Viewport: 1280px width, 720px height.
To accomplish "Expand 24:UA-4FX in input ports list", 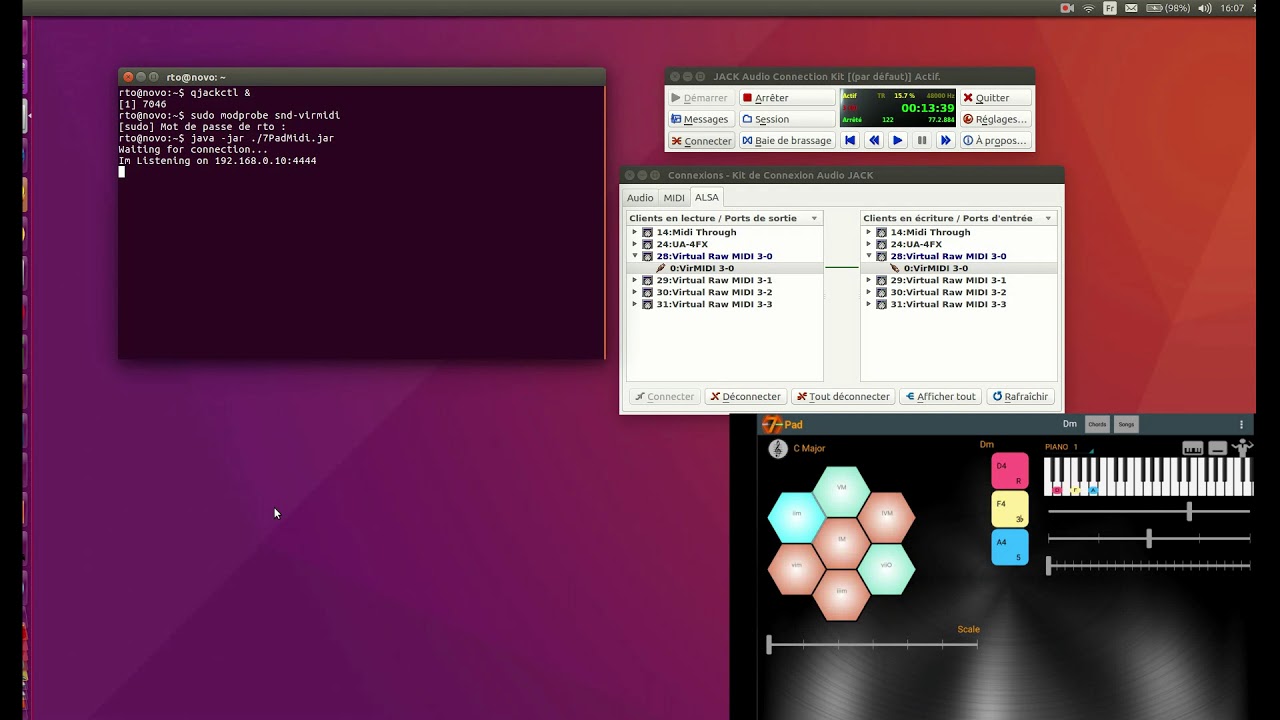I will tap(868, 244).
